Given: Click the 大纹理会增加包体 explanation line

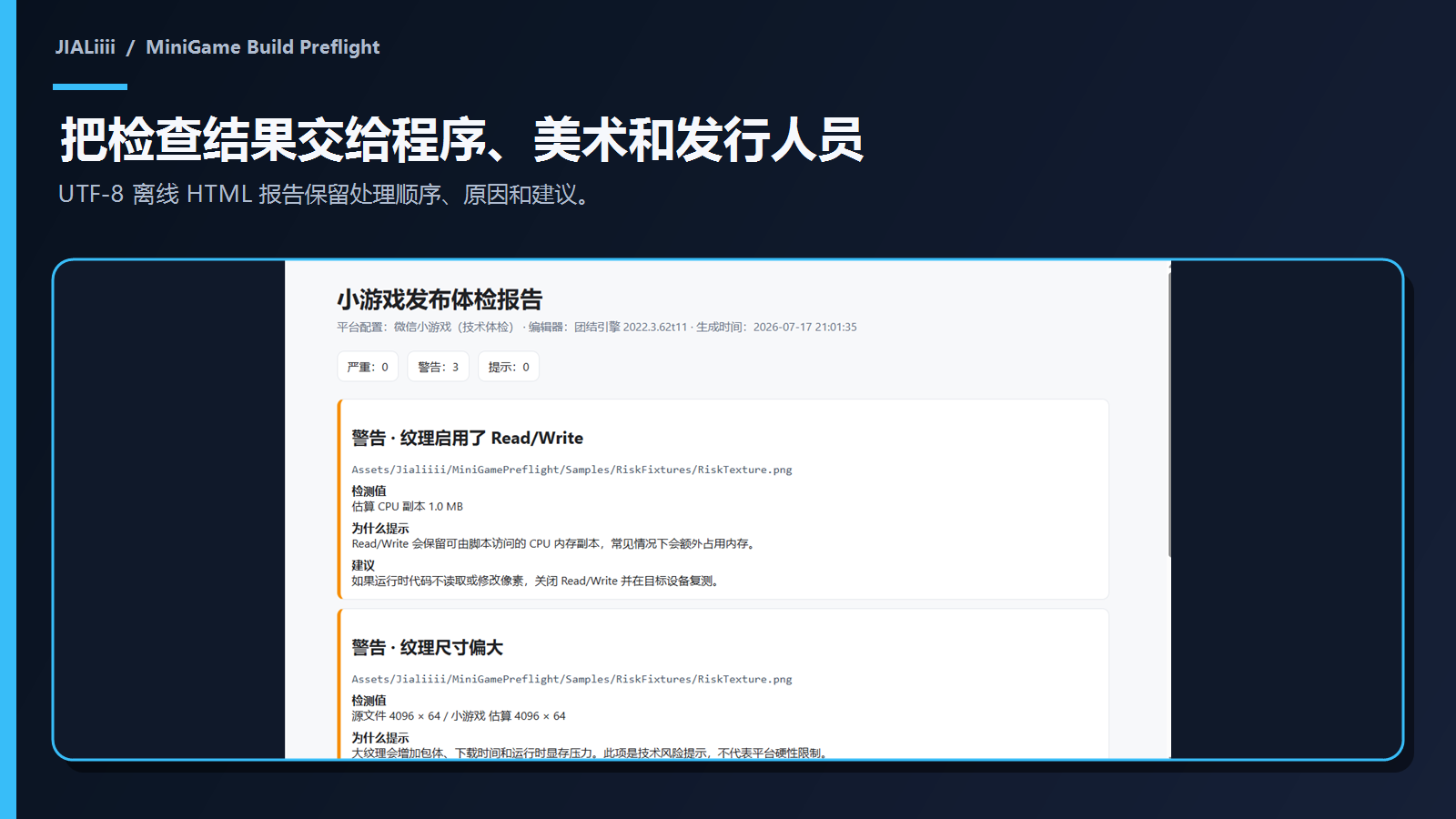Looking at the screenshot, I should [591, 753].
